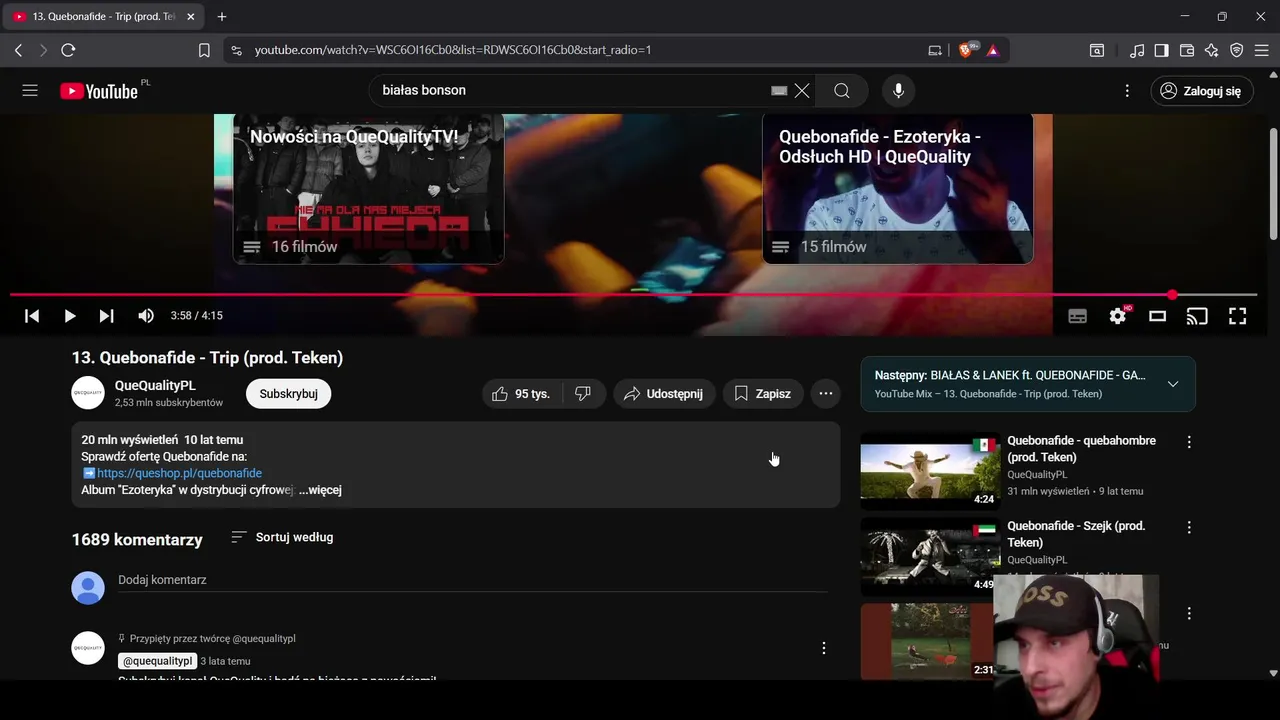The height and width of the screenshot is (720, 1280).
Task: Bookmark this page from the toolbar
Action: tap(204, 50)
